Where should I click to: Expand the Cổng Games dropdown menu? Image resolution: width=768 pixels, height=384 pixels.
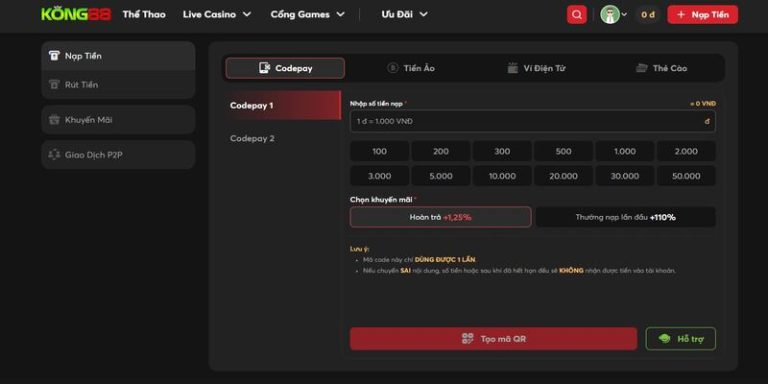(x=308, y=15)
